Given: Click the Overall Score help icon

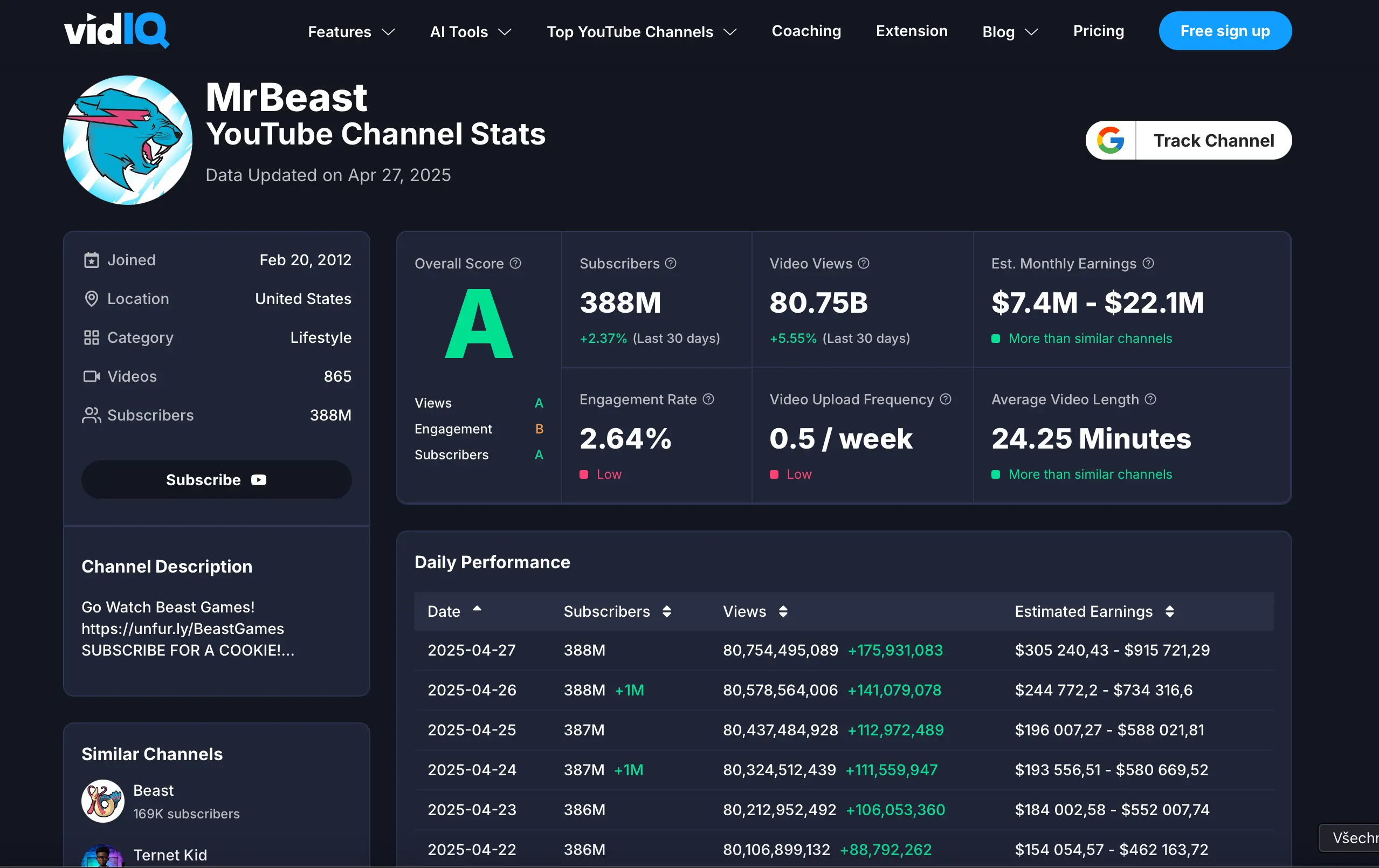Looking at the screenshot, I should click(515, 264).
